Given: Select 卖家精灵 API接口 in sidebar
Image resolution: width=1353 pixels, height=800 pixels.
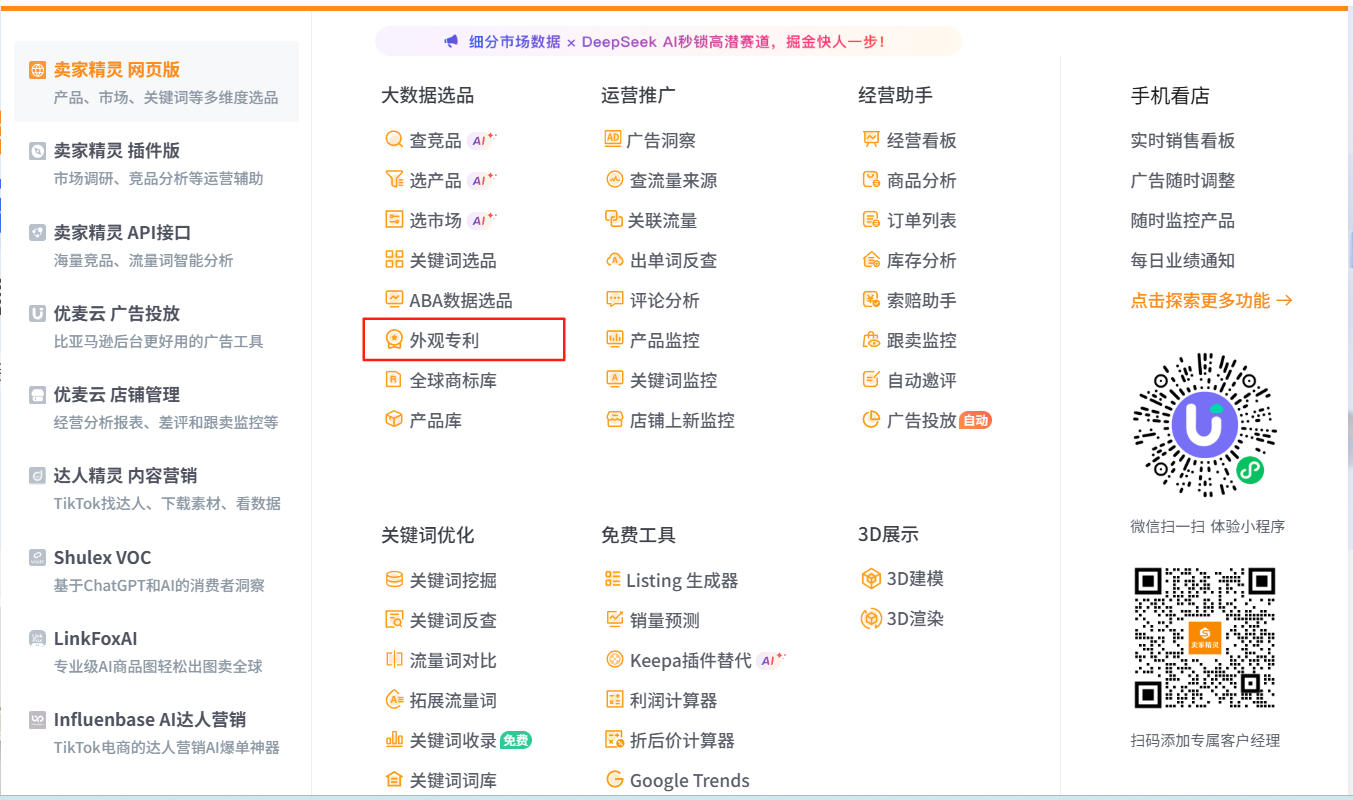Looking at the screenshot, I should pyautogui.click(x=157, y=245).
